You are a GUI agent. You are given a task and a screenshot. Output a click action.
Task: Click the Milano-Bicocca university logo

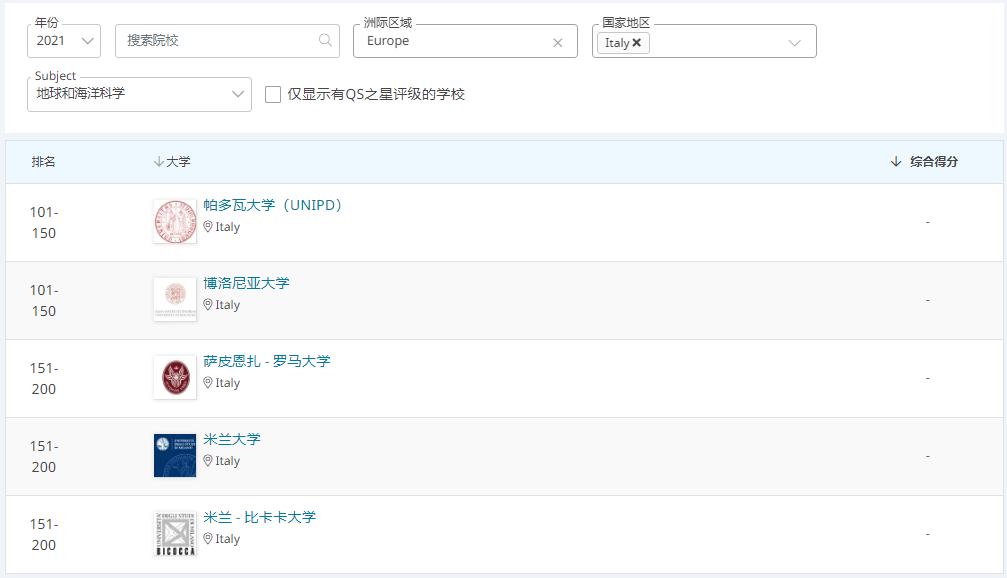pos(175,534)
